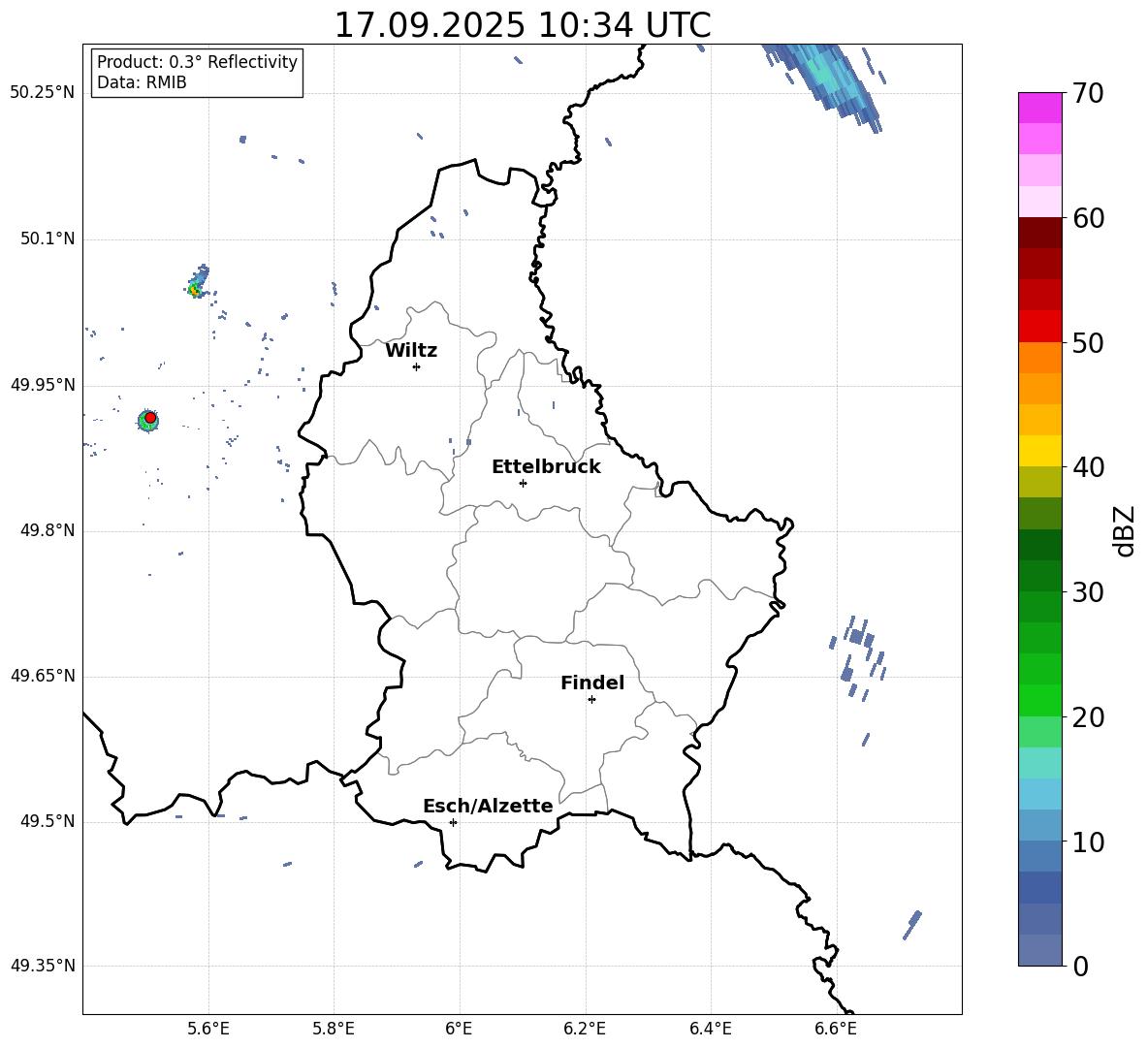The height and width of the screenshot is (1048, 1148).
Task: Click the "Product: 0.3° Reflectivity" text
Action: pyautogui.click(x=197, y=62)
